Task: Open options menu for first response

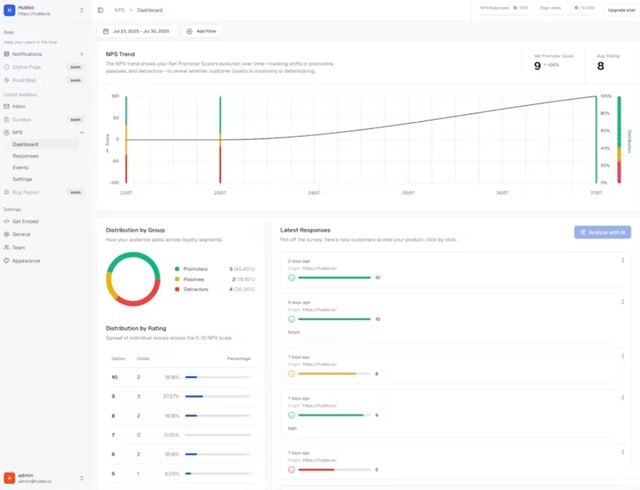Action: (x=622, y=261)
